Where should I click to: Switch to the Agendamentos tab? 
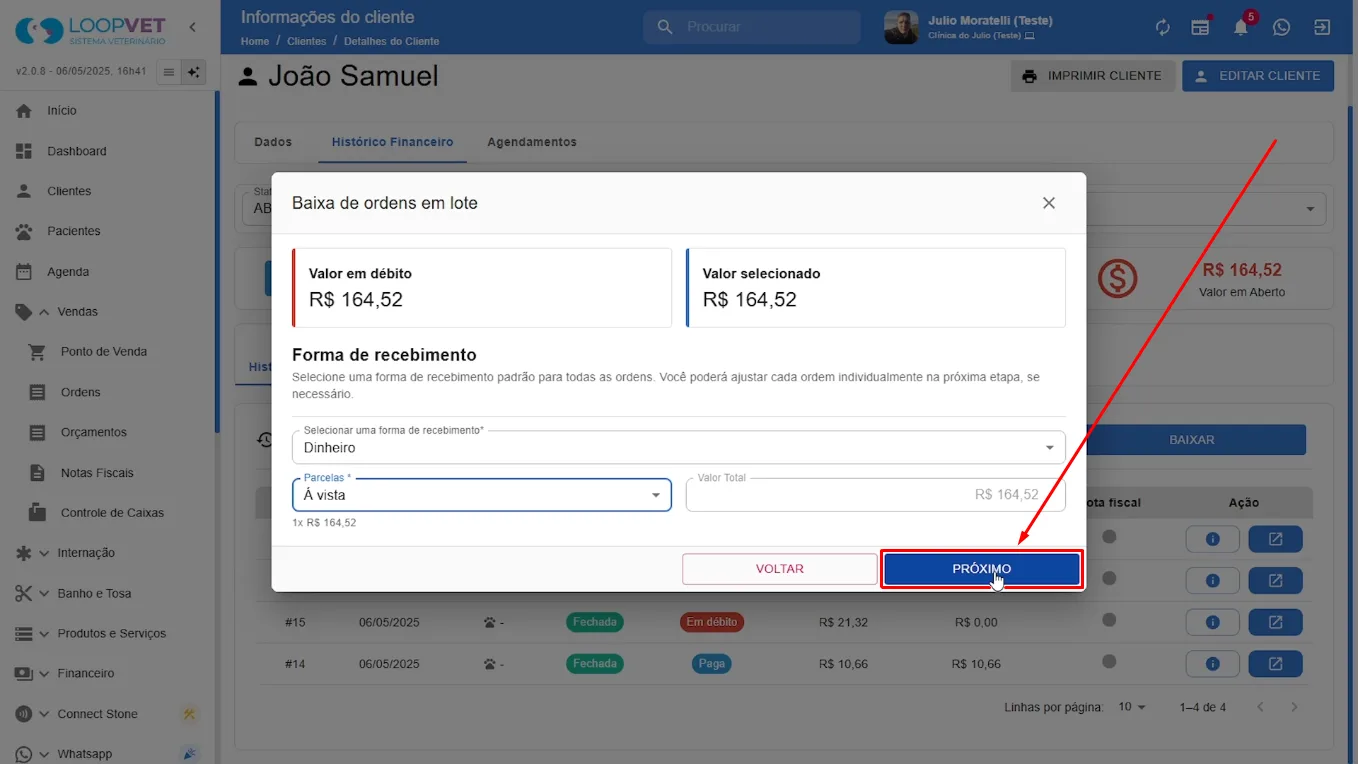pyautogui.click(x=532, y=142)
